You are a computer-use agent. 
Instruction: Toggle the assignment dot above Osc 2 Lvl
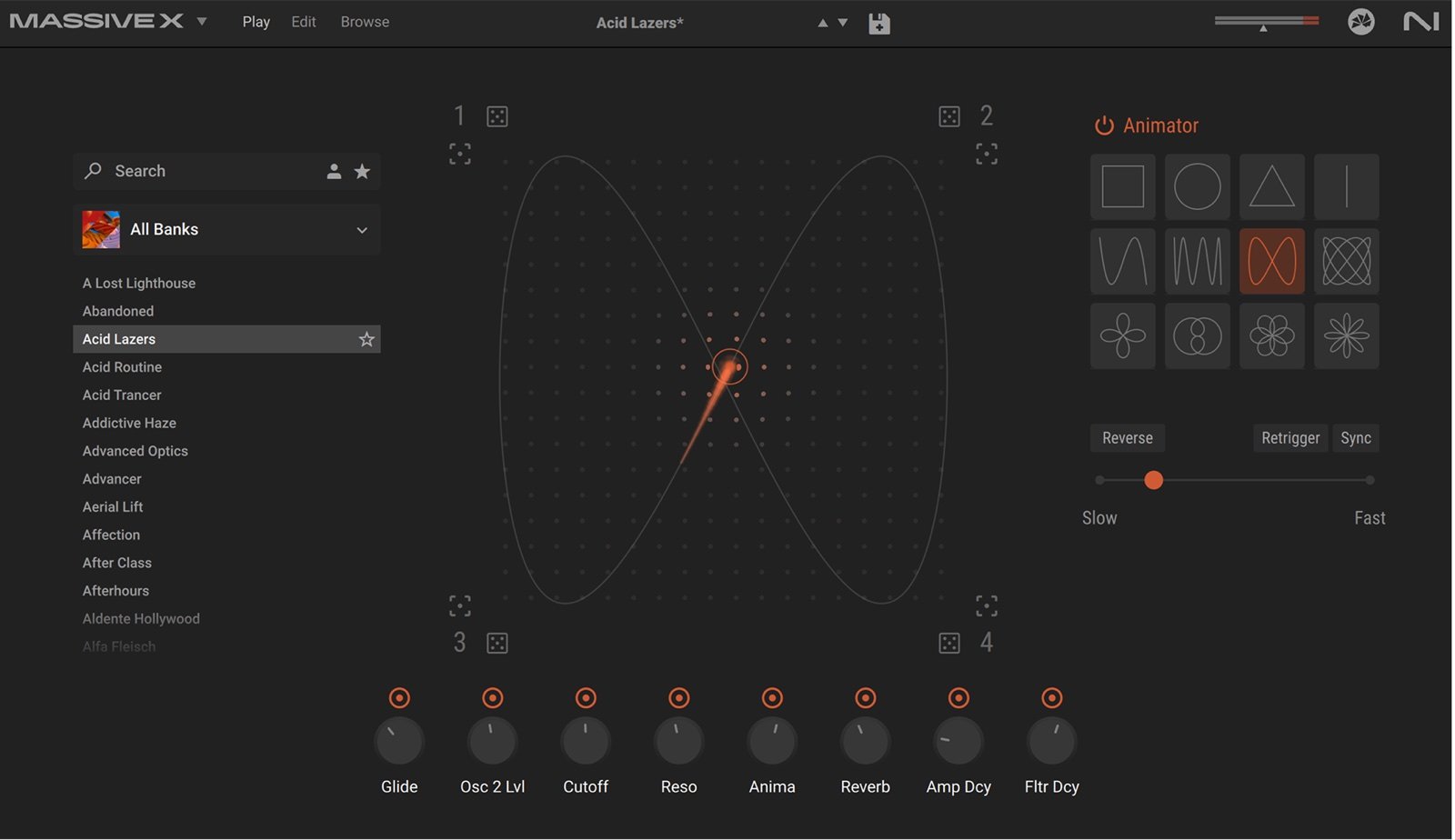pos(492,697)
